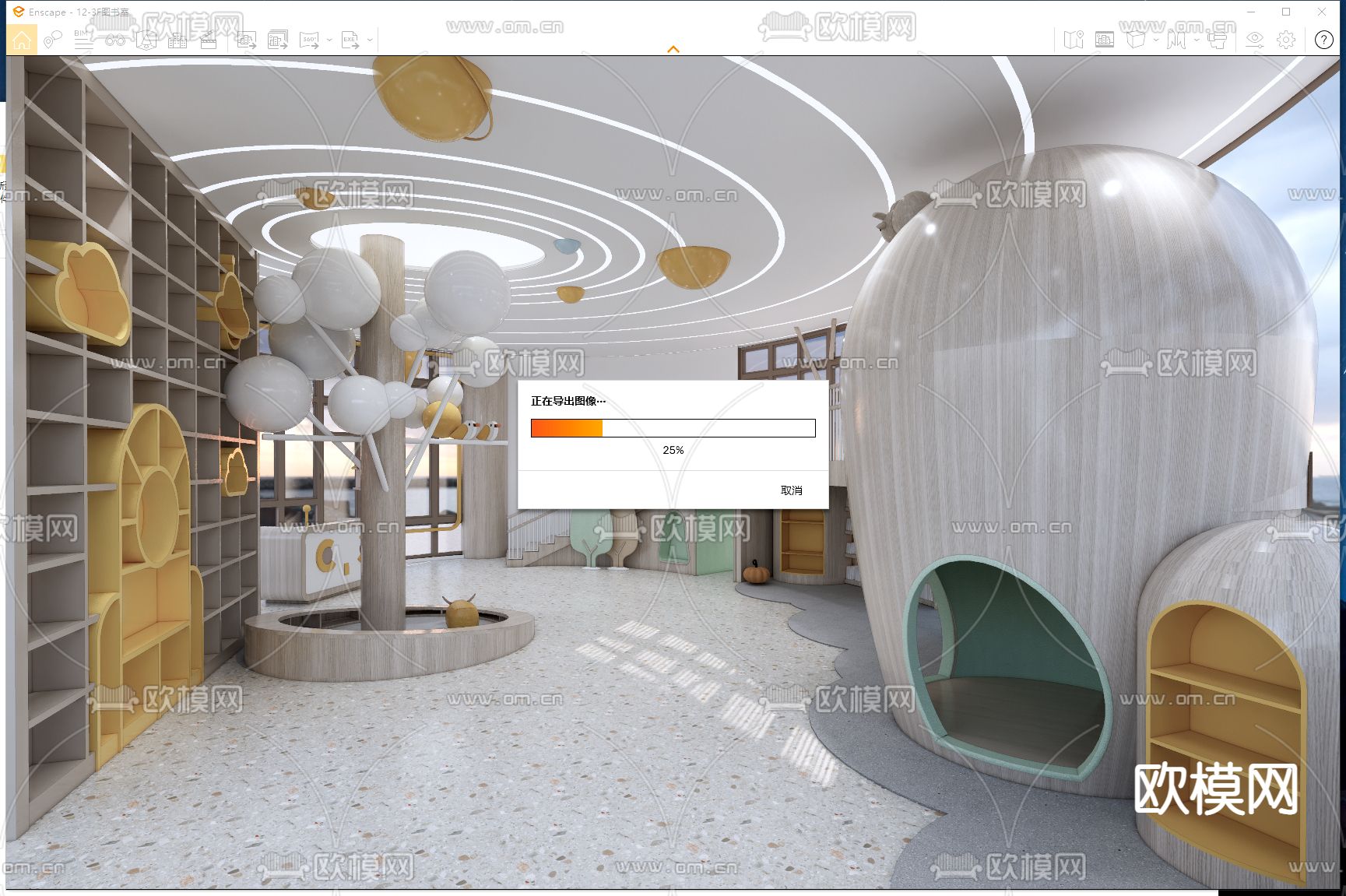1346x896 pixels.
Task: Toggle the mini map icon
Action: [x=1074, y=40]
